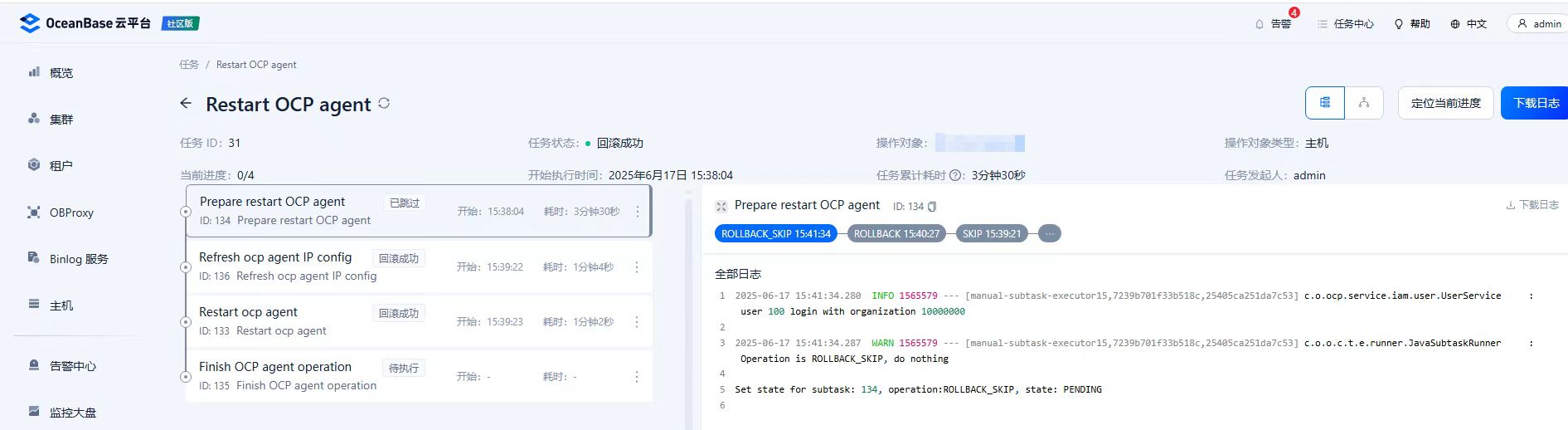This screenshot has height=430, width=1568.
Task: Switch to list view of subtasks
Action: [1325, 103]
